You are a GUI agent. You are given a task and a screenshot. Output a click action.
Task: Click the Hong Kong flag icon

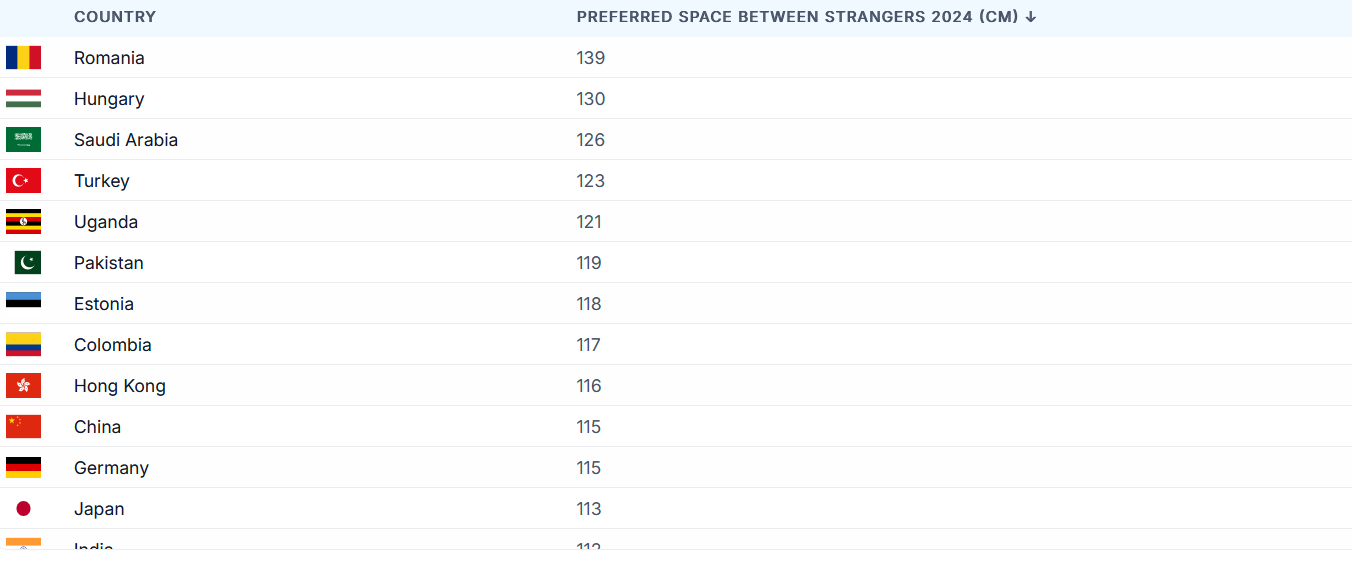tap(23, 386)
